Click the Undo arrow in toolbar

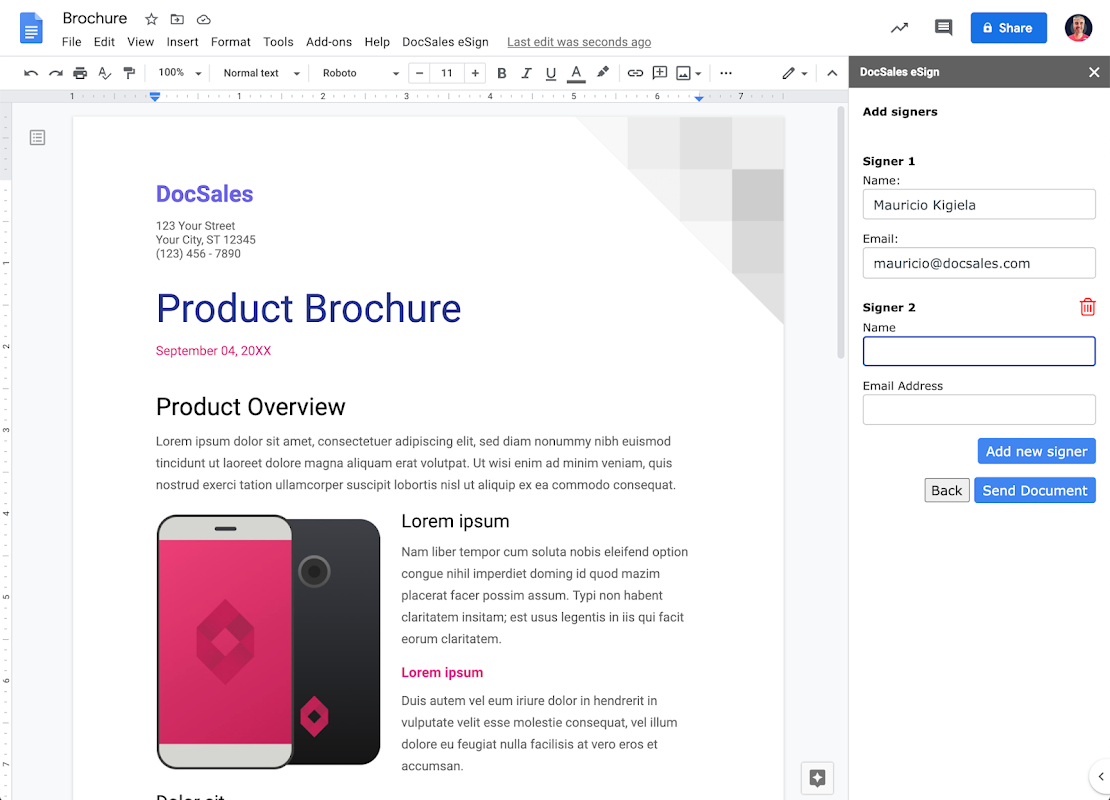tap(30, 73)
